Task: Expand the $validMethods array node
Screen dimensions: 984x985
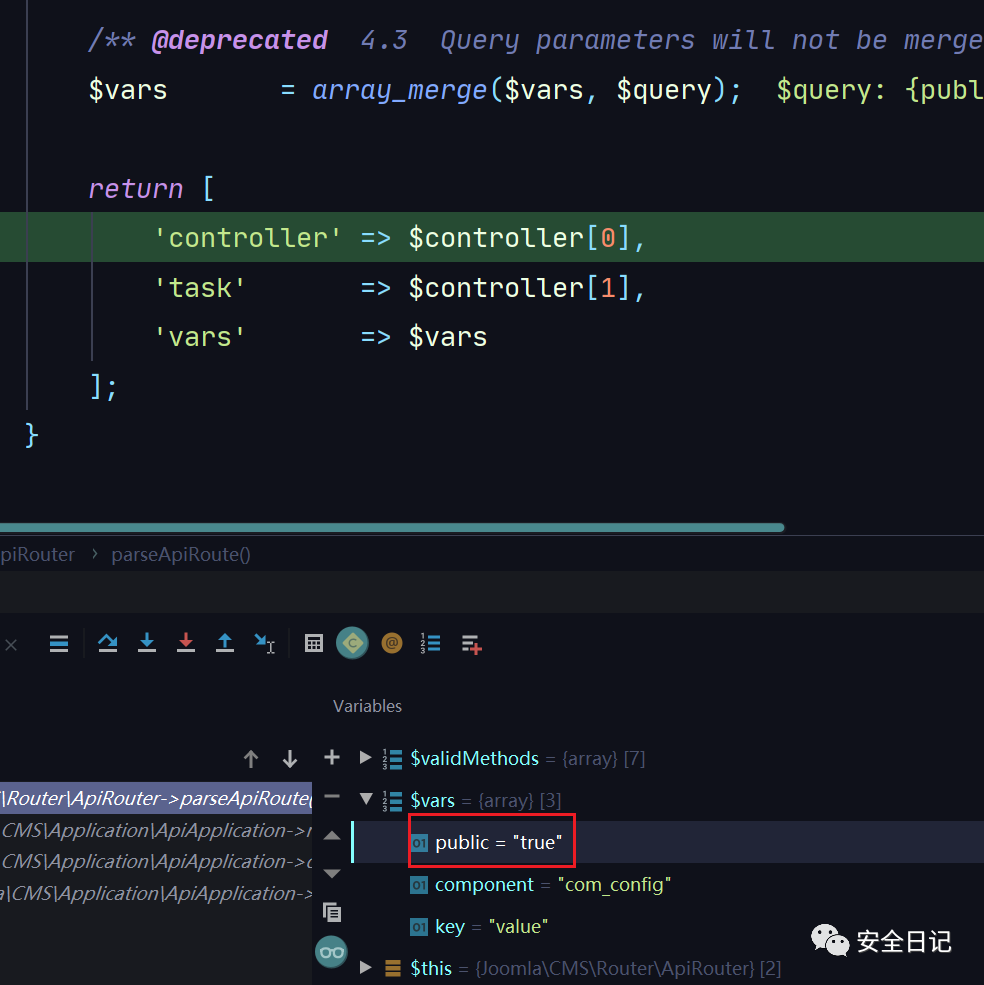Action: pyautogui.click(x=365, y=758)
